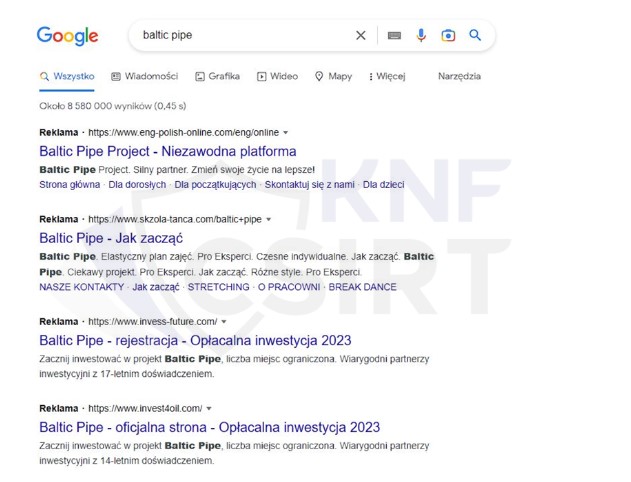The image size is (631, 482).
Task: Open 'Baltic Pipe - oficjalna strona' ad link
Action: (209, 427)
